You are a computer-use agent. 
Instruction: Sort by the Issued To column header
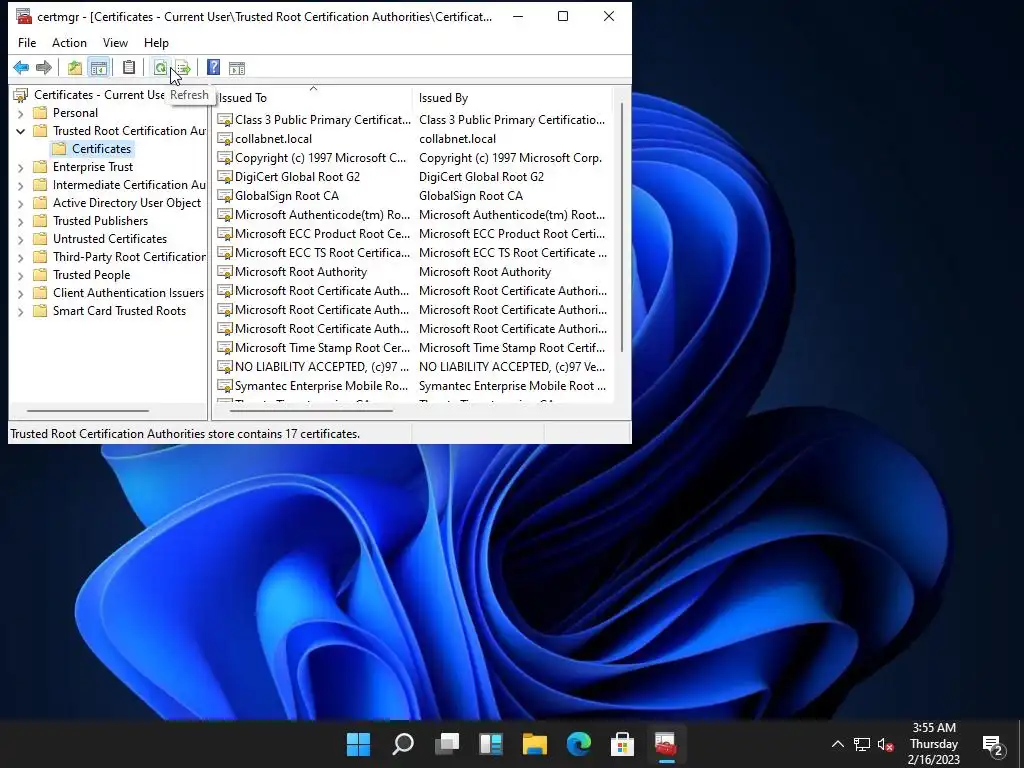[312, 98]
